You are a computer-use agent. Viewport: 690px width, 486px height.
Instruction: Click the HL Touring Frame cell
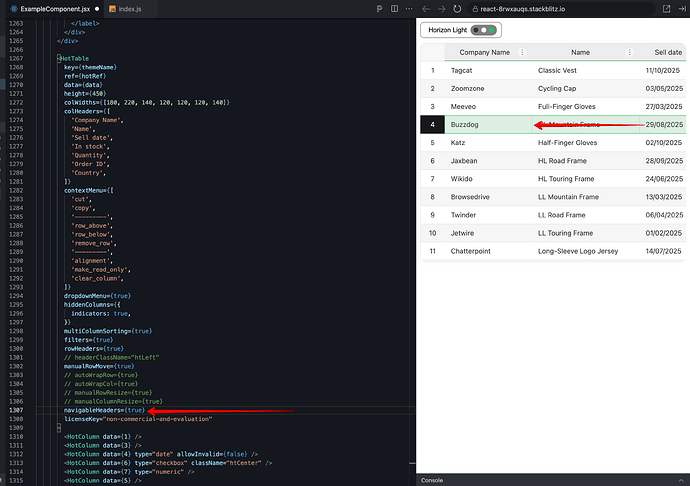tap(586, 179)
